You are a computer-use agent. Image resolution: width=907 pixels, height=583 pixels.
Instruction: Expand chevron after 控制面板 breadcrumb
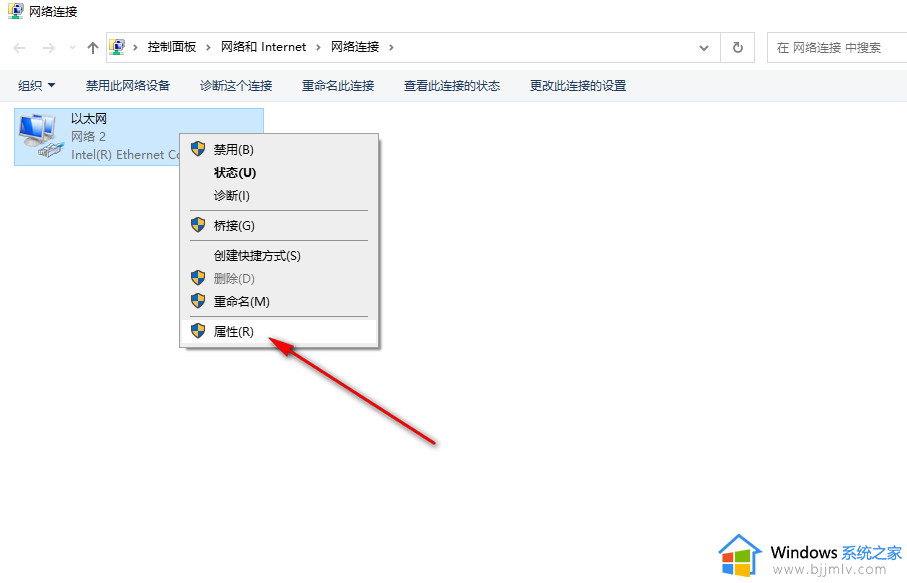(x=208, y=47)
